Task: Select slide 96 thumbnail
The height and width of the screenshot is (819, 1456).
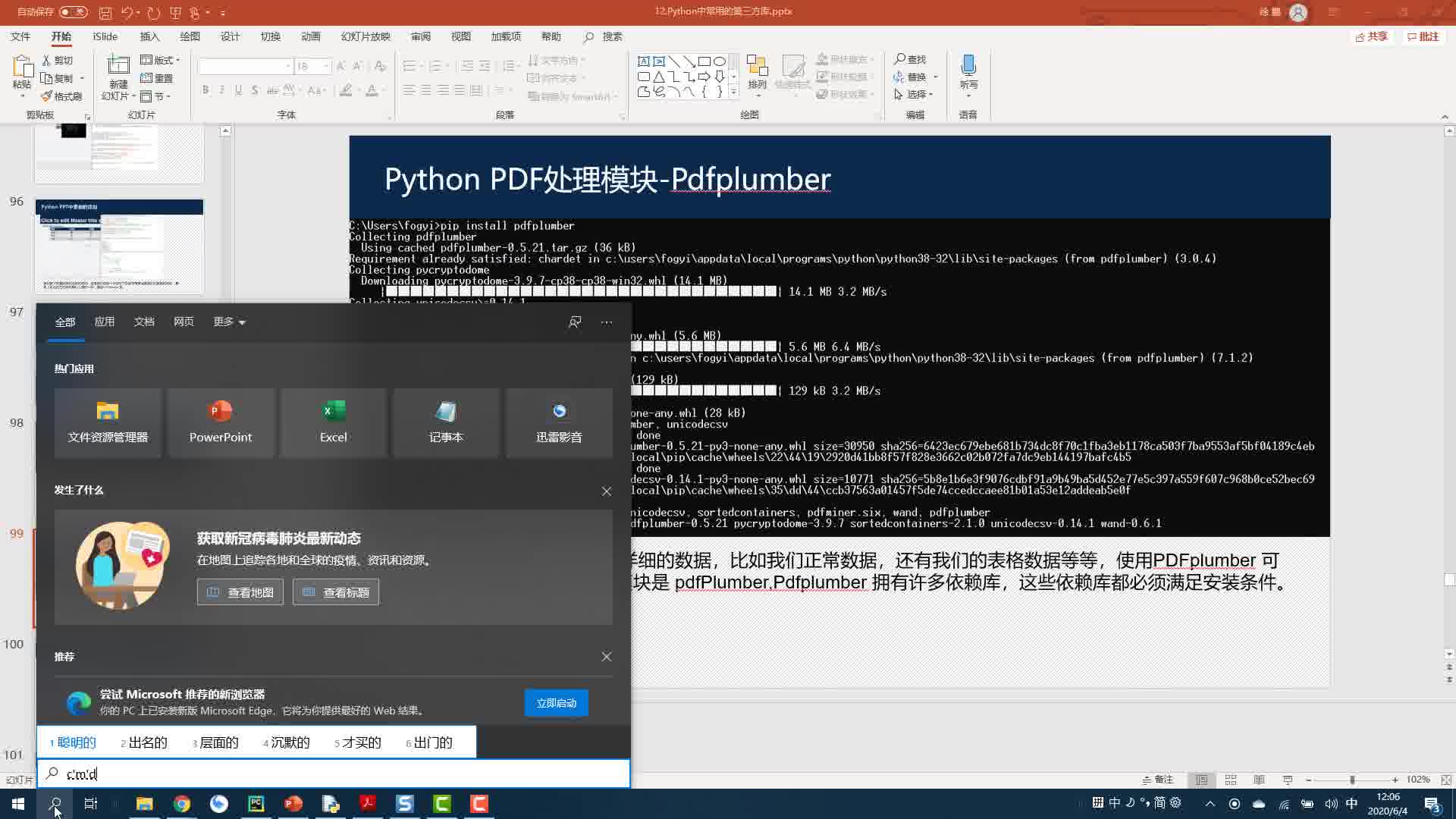Action: point(119,246)
